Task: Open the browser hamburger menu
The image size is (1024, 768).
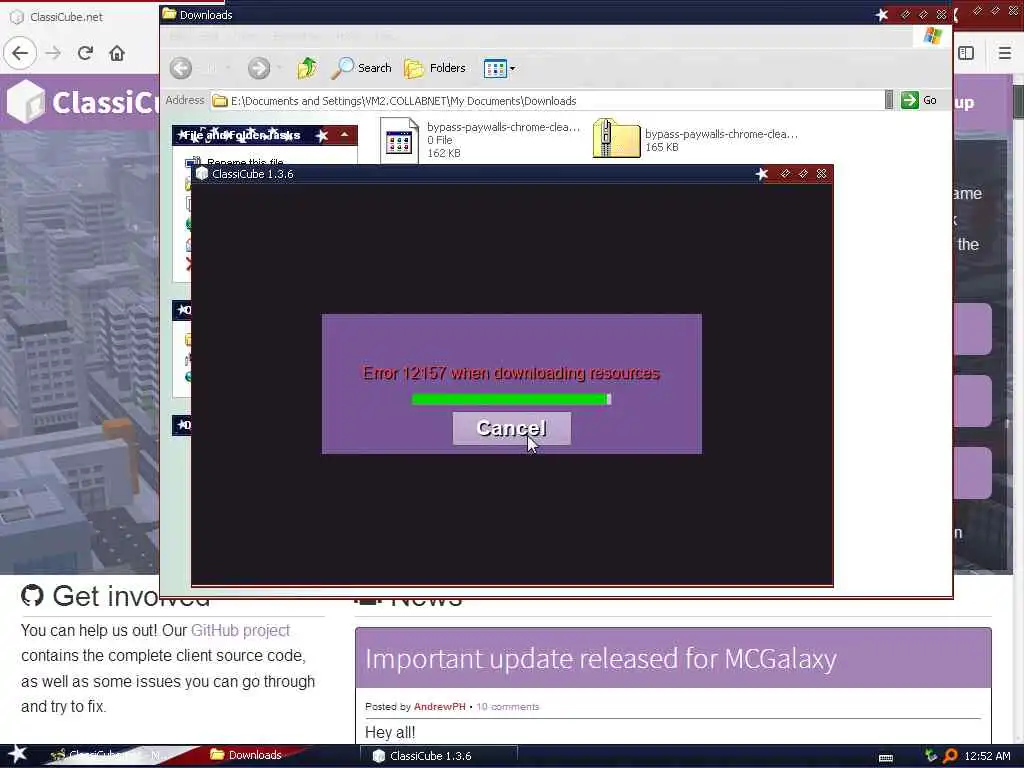Action: [1005, 53]
